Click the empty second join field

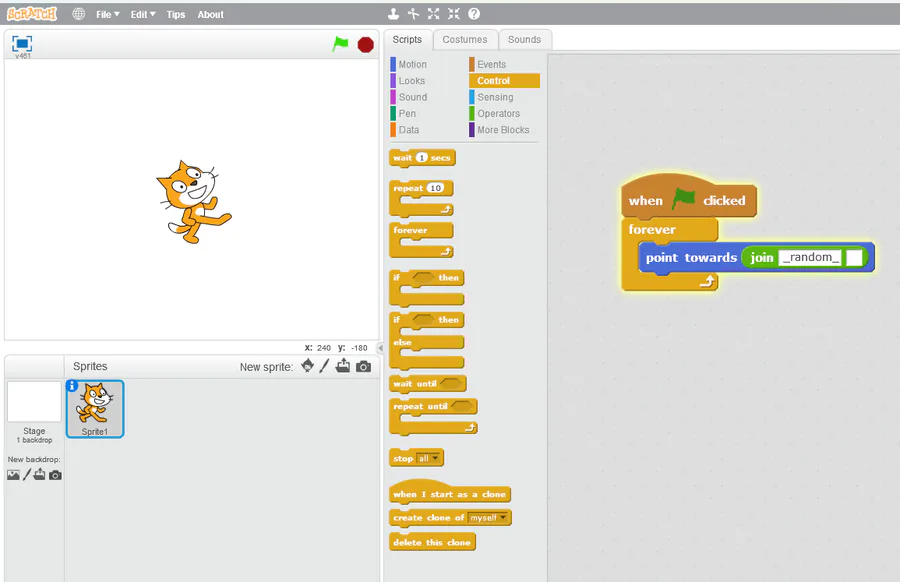(854, 257)
